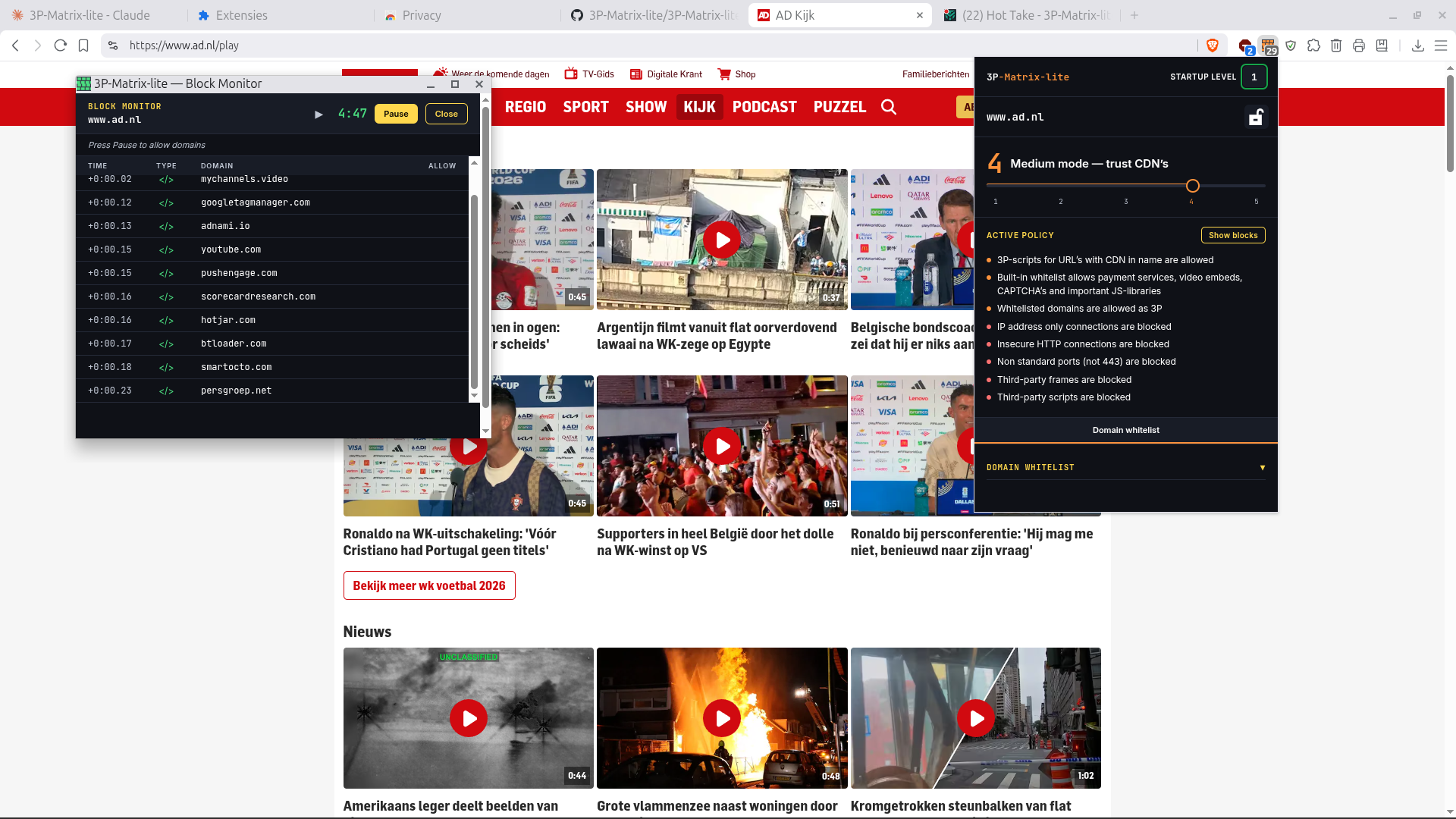Screen dimensions: 1456x819
Task: Toggle the padlock for www.ad.nl
Action: pos(1256,117)
